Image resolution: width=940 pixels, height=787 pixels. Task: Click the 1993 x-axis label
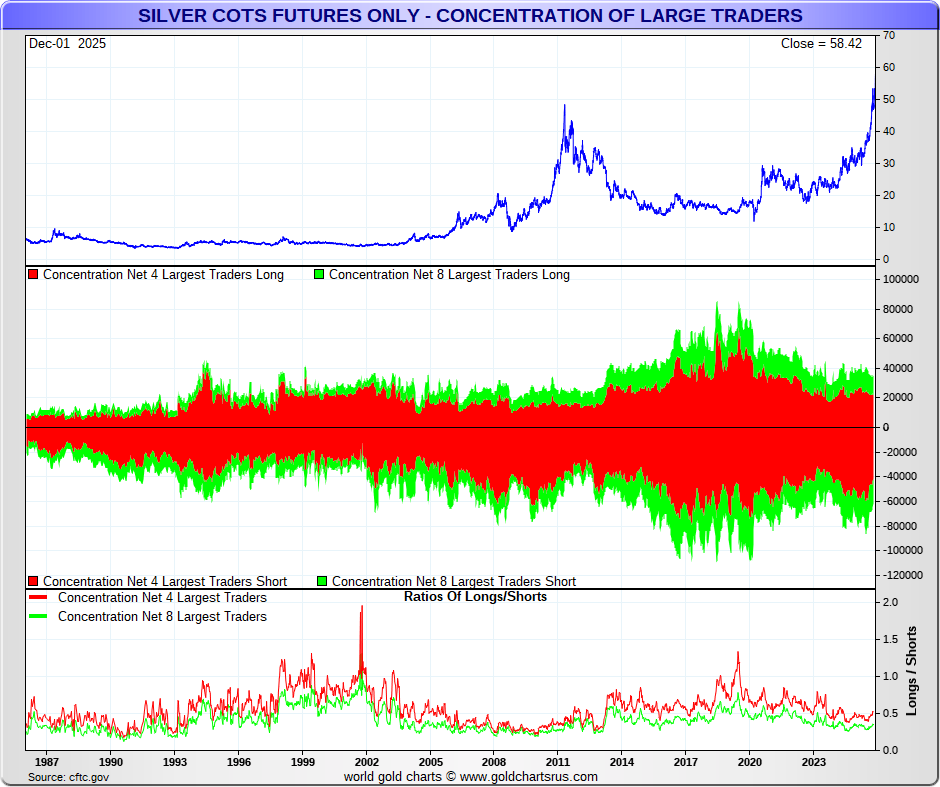pyautogui.click(x=174, y=762)
